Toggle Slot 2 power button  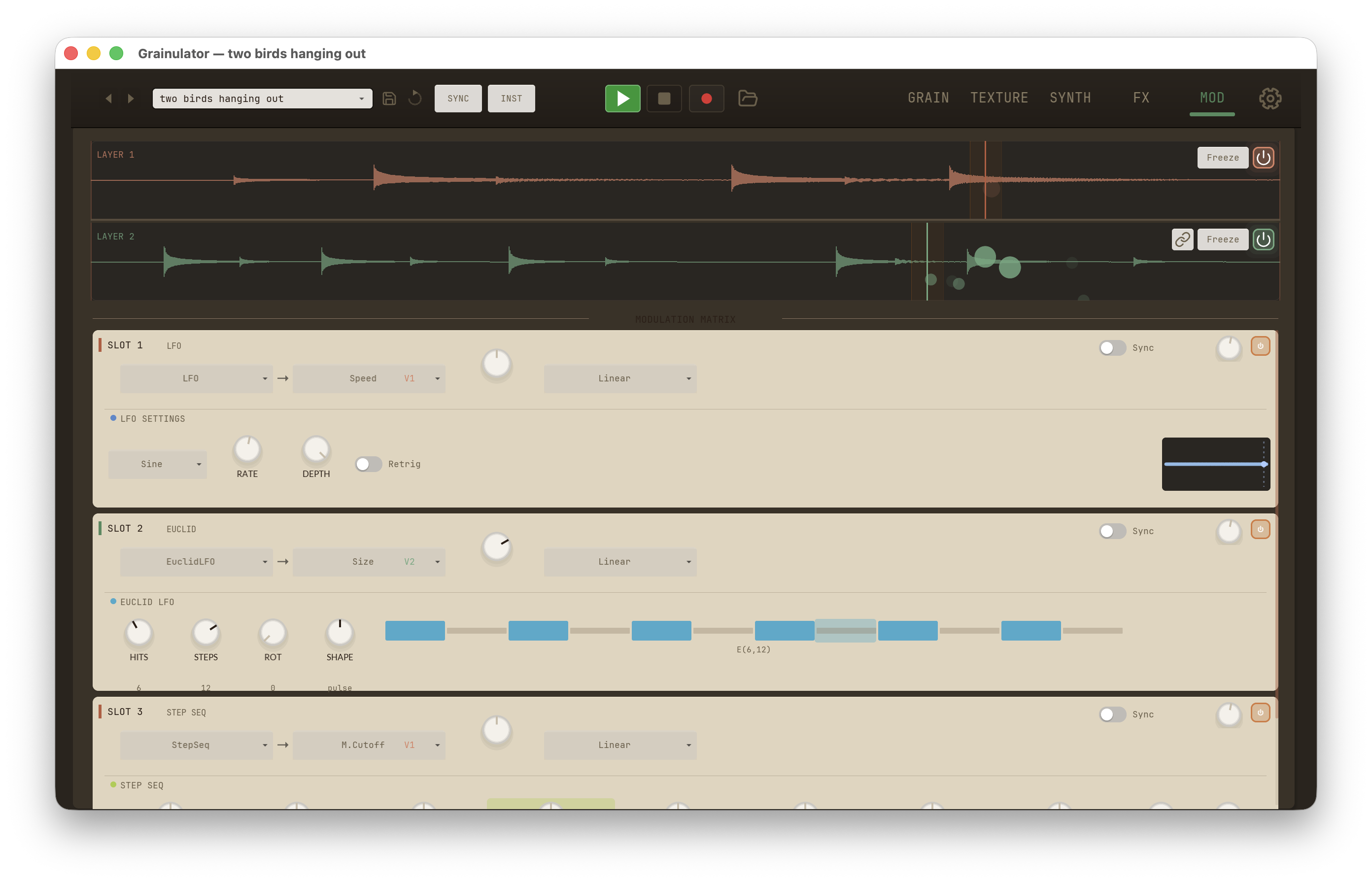pyautogui.click(x=1260, y=529)
